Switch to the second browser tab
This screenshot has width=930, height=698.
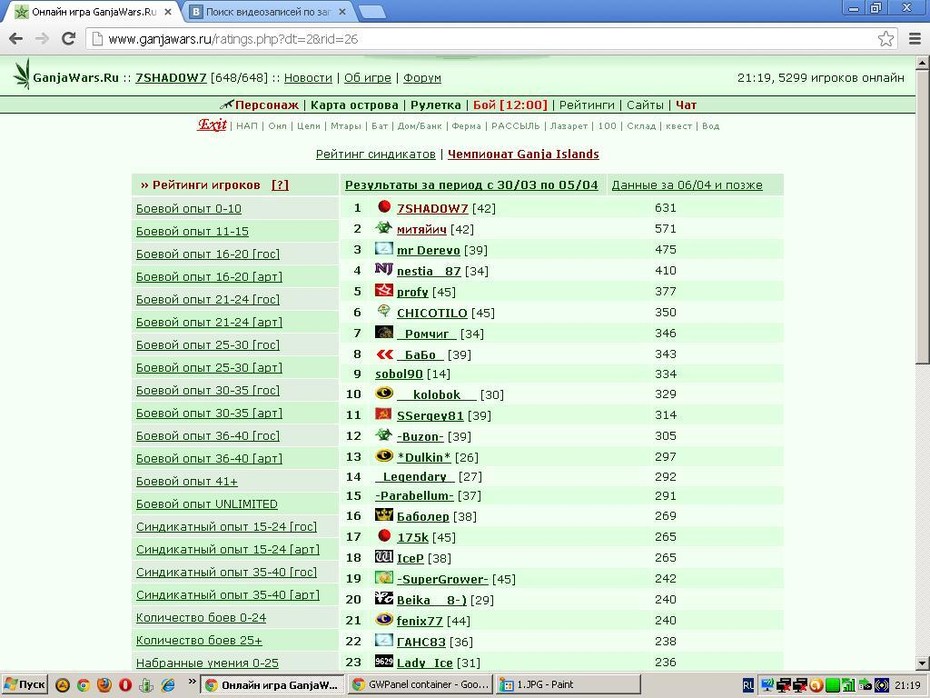(269, 11)
